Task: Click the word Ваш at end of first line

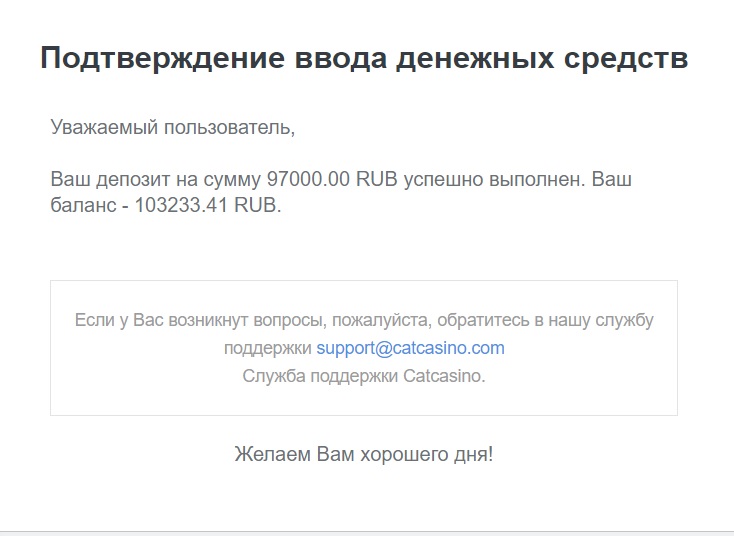Action: click(612, 179)
